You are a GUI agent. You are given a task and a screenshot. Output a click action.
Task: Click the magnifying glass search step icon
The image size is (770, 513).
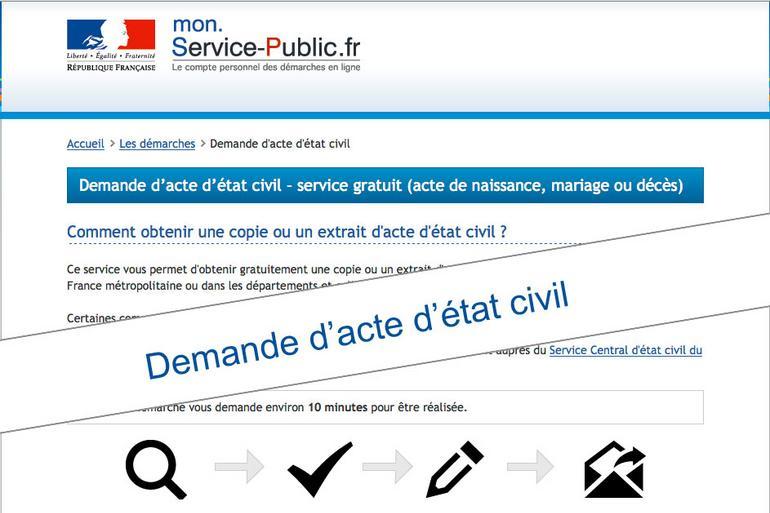click(156, 469)
